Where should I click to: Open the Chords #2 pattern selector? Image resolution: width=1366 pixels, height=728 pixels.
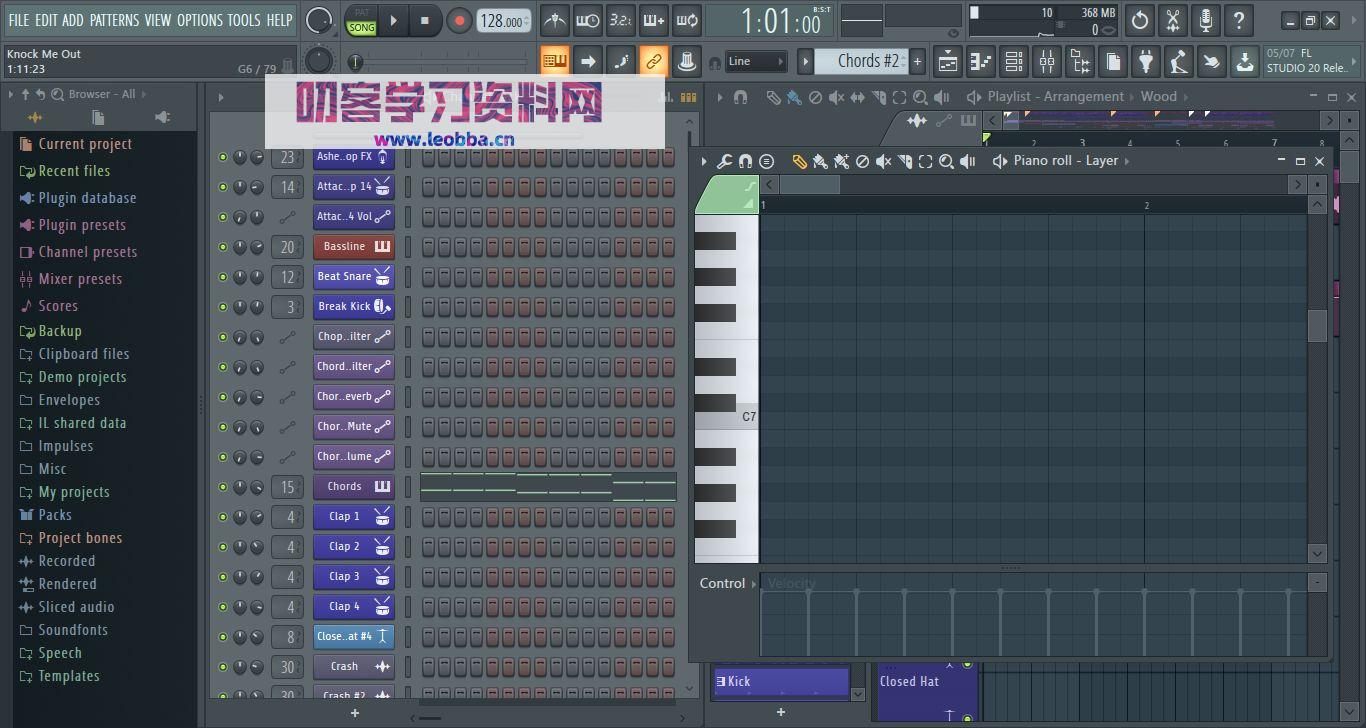click(x=866, y=60)
